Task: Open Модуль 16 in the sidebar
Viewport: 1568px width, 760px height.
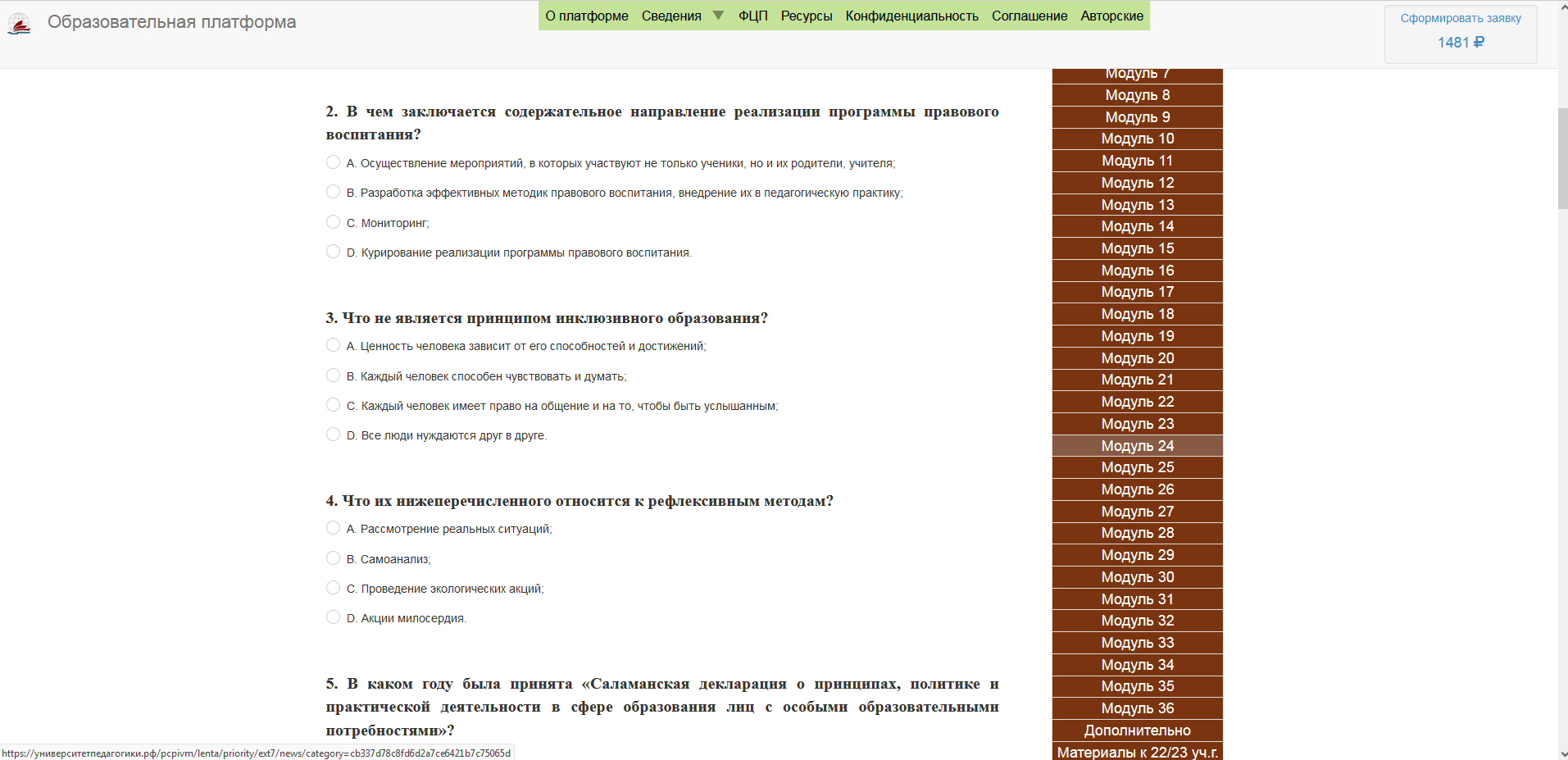Action: pos(1137,271)
